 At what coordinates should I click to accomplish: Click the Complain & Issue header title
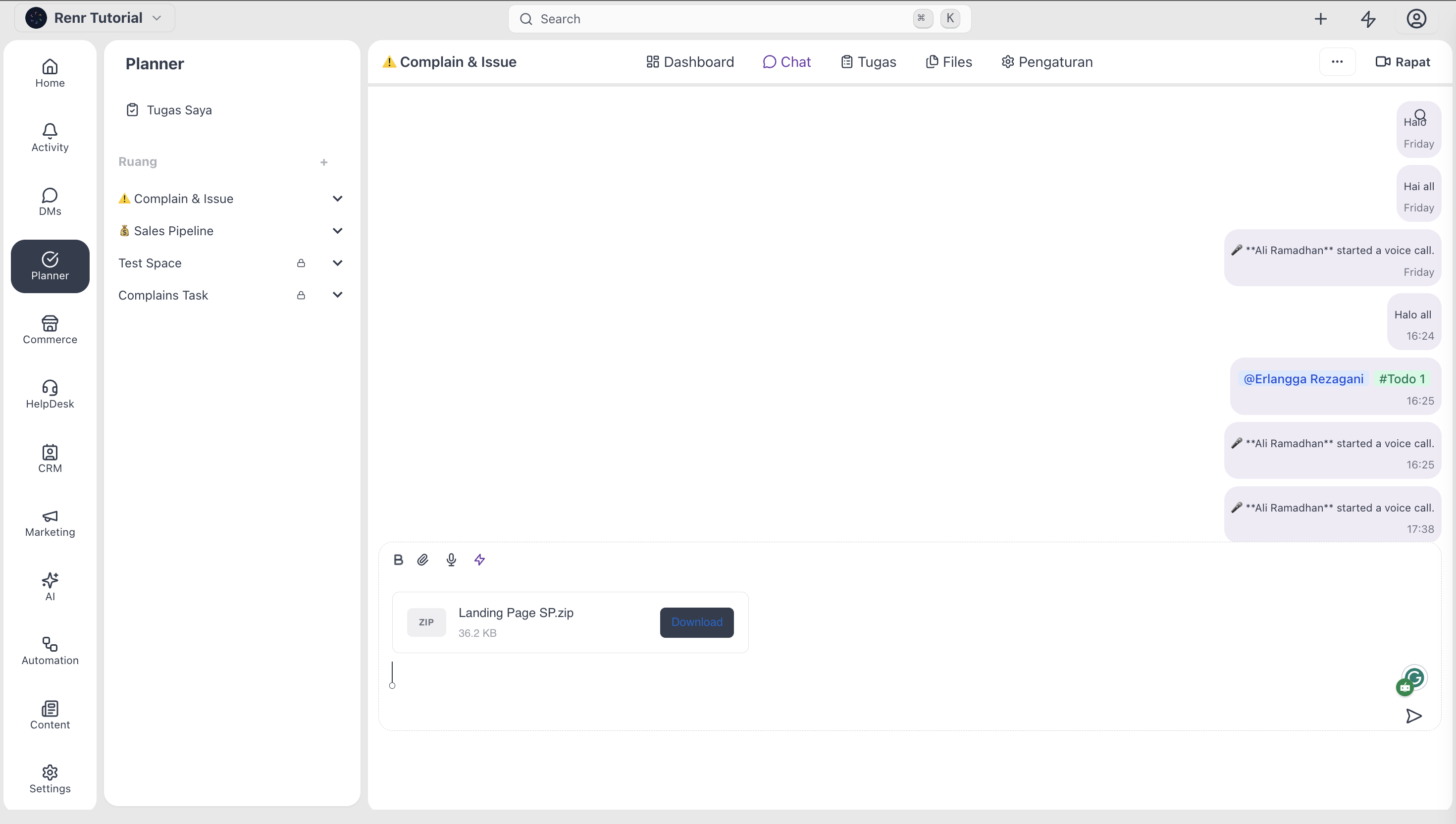449,62
